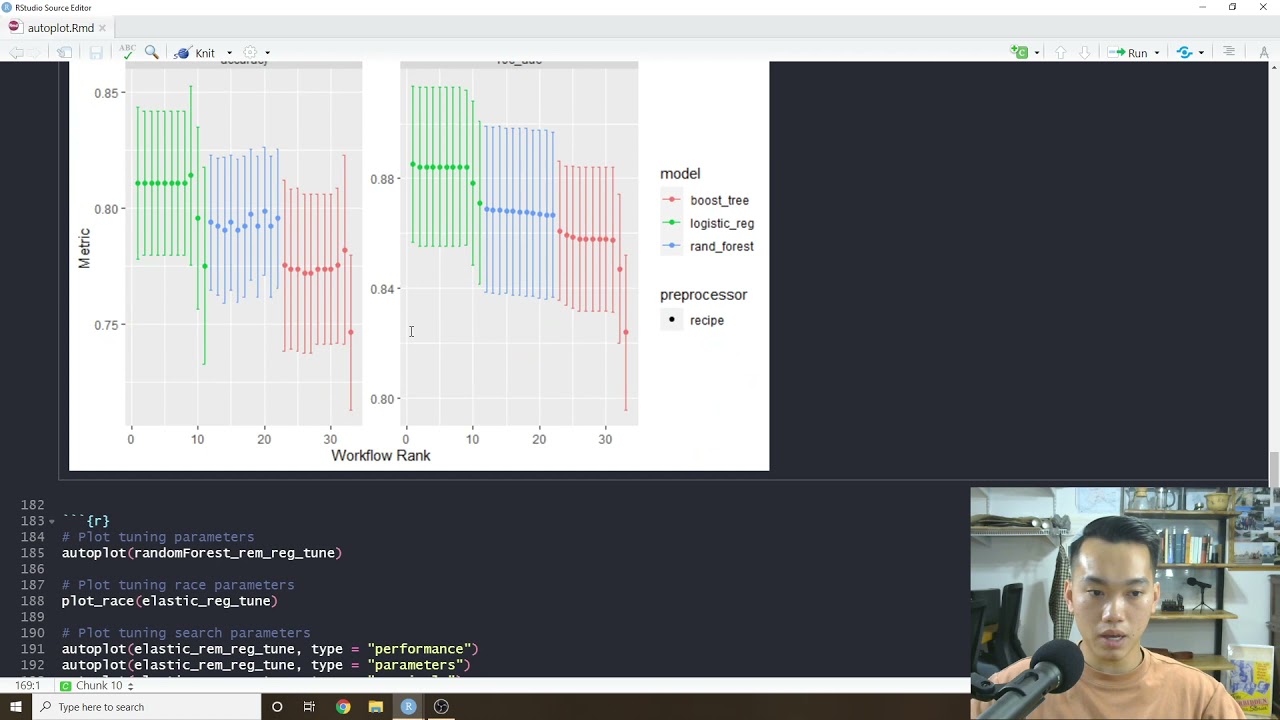Save the current document
The height and width of the screenshot is (720, 1280).
click(x=96, y=52)
